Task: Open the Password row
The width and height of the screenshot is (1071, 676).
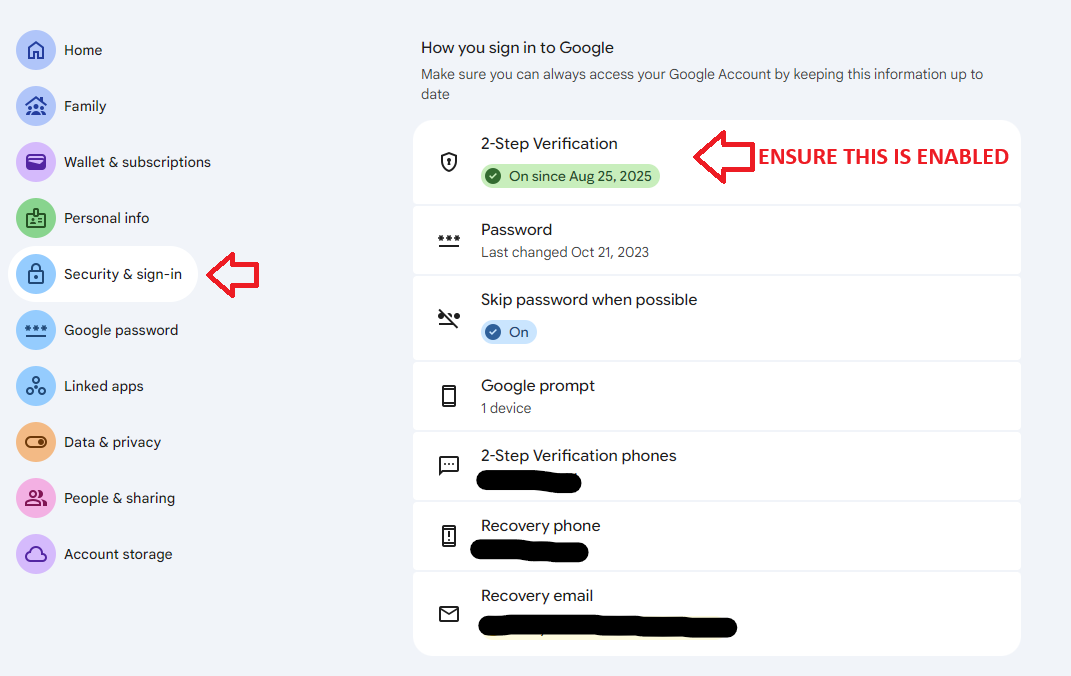Action: (x=717, y=240)
